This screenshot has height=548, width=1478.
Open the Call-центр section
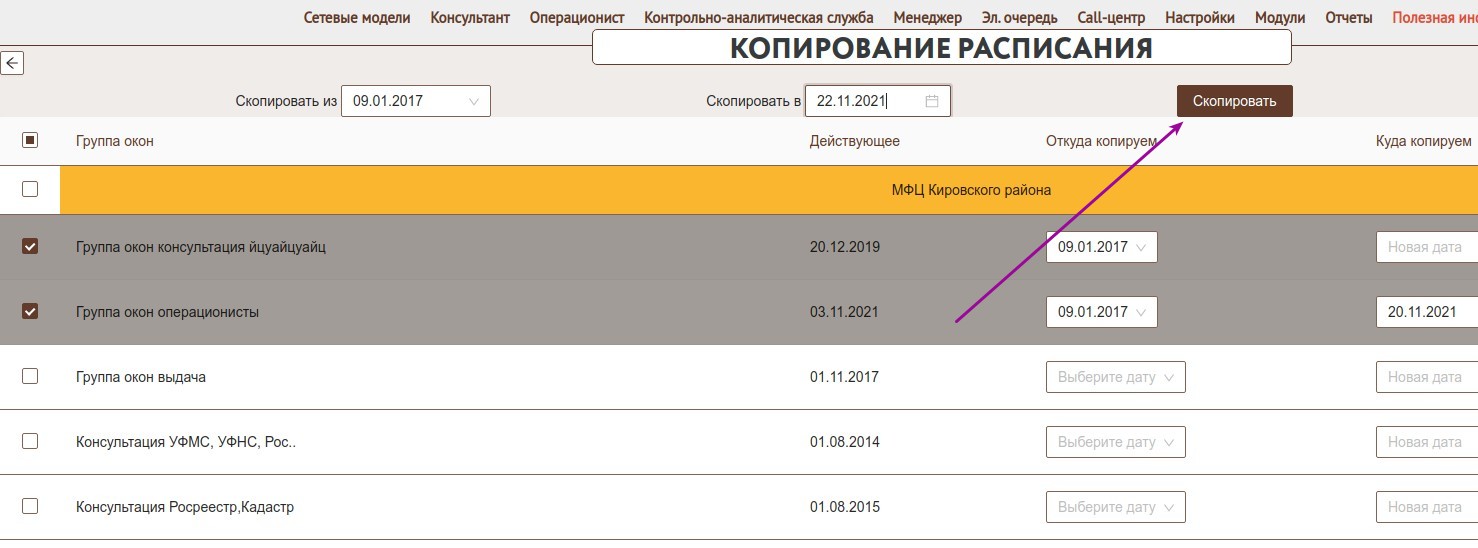(1111, 18)
